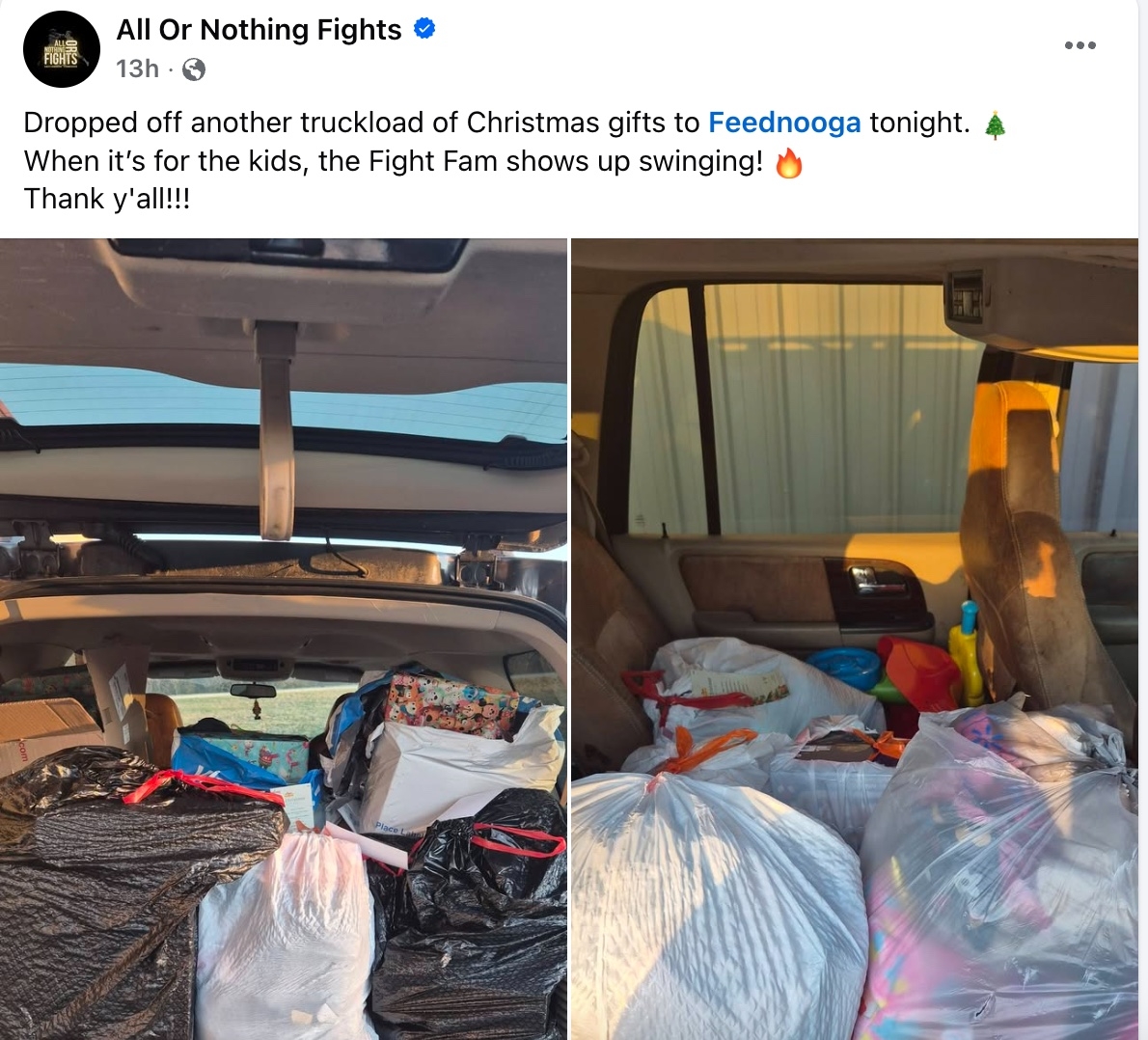Click the rearview mirror in left photo
The image size is (1148, 1040).
click(x=253, y=690)
